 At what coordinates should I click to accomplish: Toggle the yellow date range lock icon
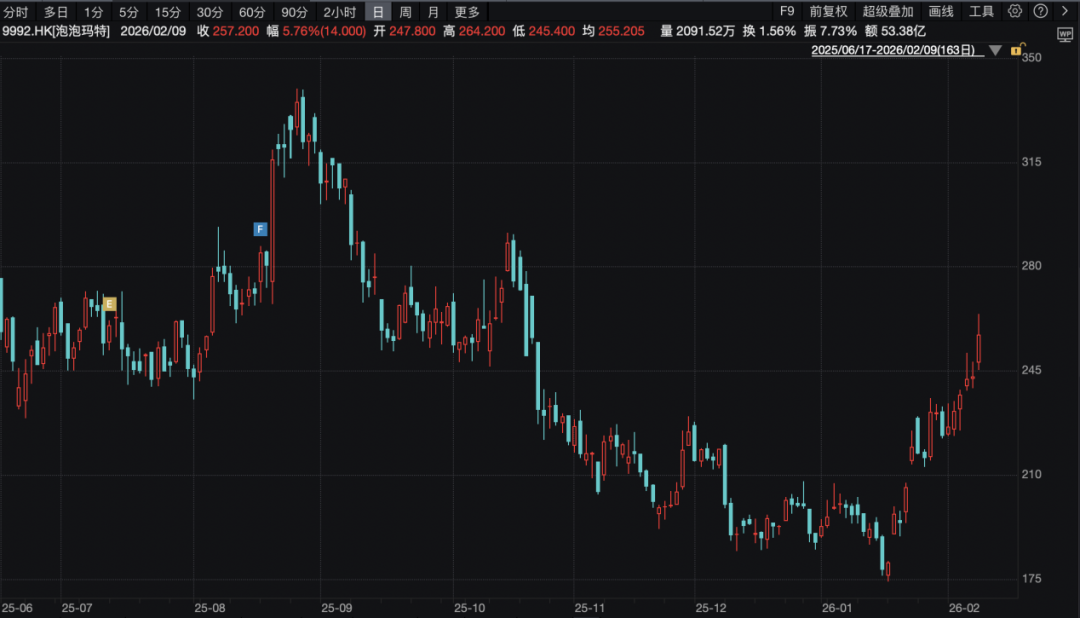[1017, 50]
